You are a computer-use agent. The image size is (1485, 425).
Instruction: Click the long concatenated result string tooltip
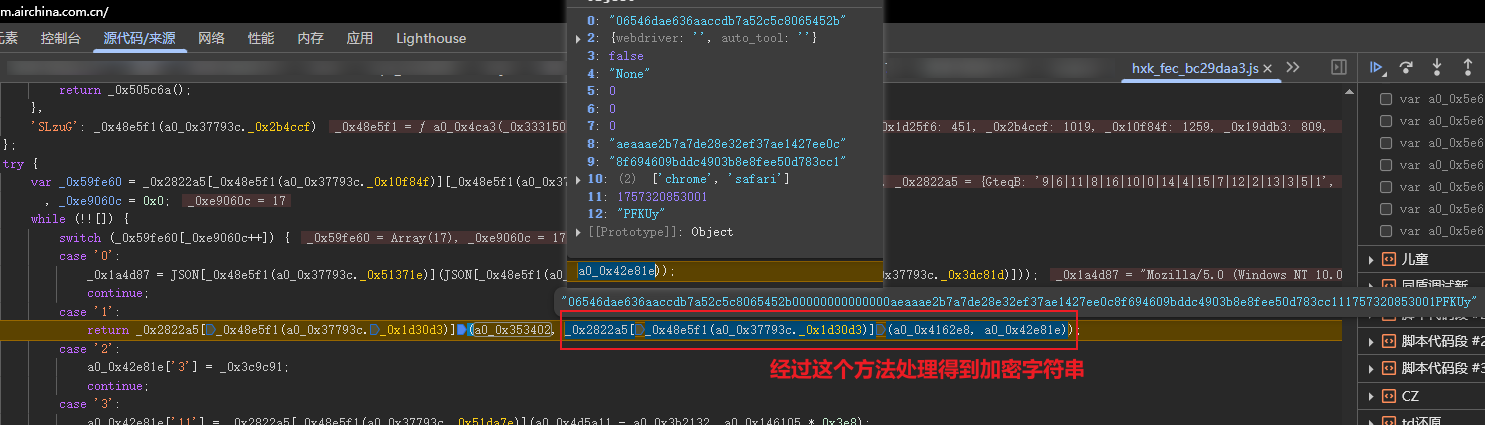1019,301
